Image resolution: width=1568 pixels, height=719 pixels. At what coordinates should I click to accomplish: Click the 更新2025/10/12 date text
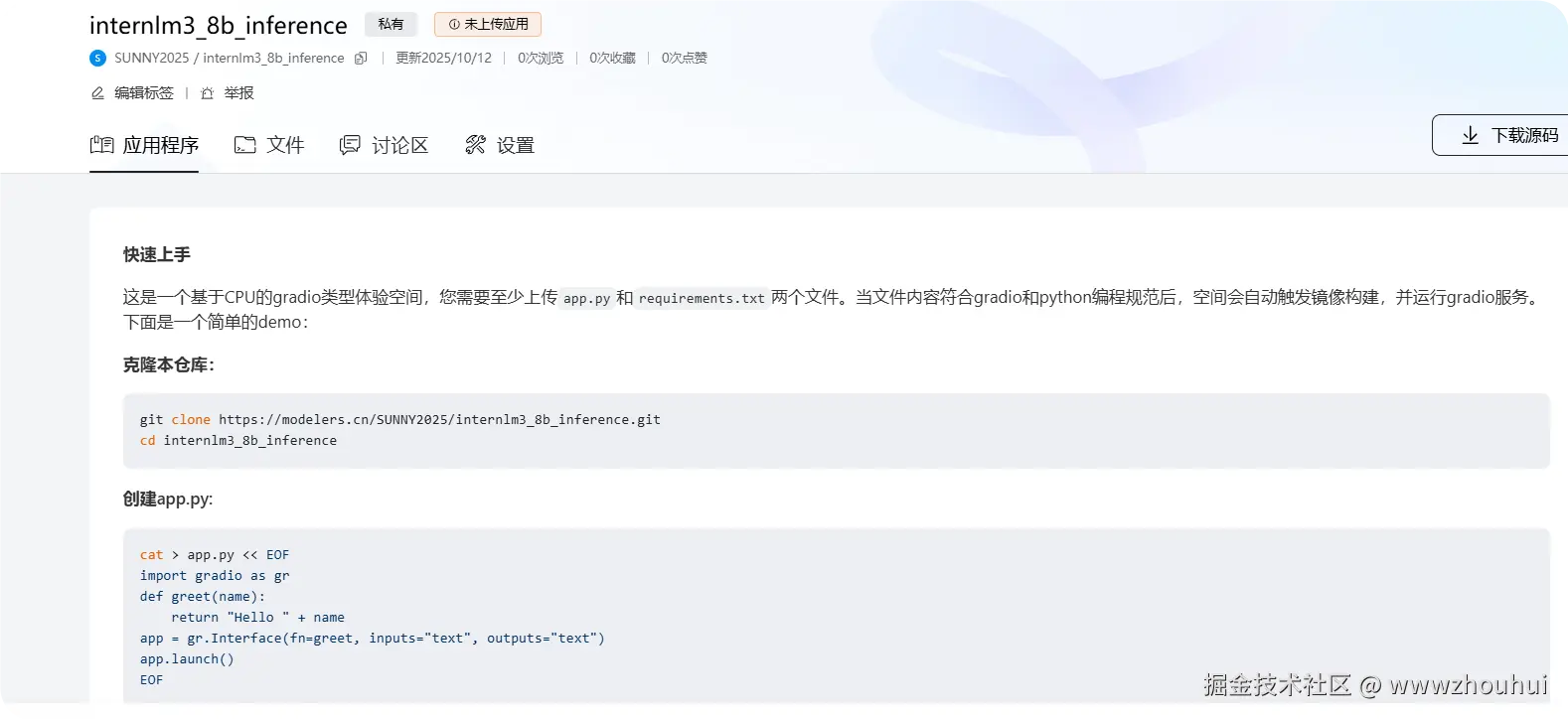tap(444, 58)
